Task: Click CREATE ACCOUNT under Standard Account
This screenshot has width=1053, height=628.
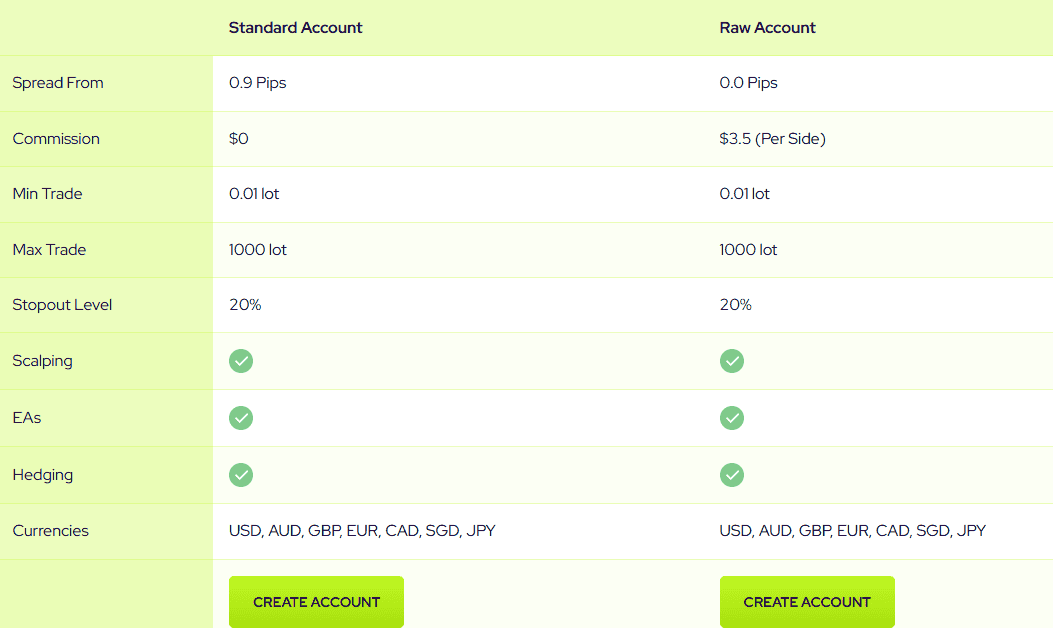Action: pos(316,601)
